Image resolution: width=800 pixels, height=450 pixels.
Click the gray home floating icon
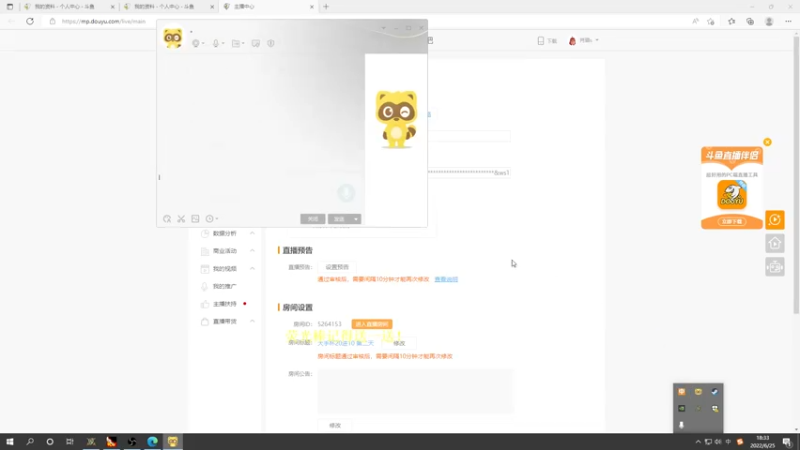click(x=774, y=243)
